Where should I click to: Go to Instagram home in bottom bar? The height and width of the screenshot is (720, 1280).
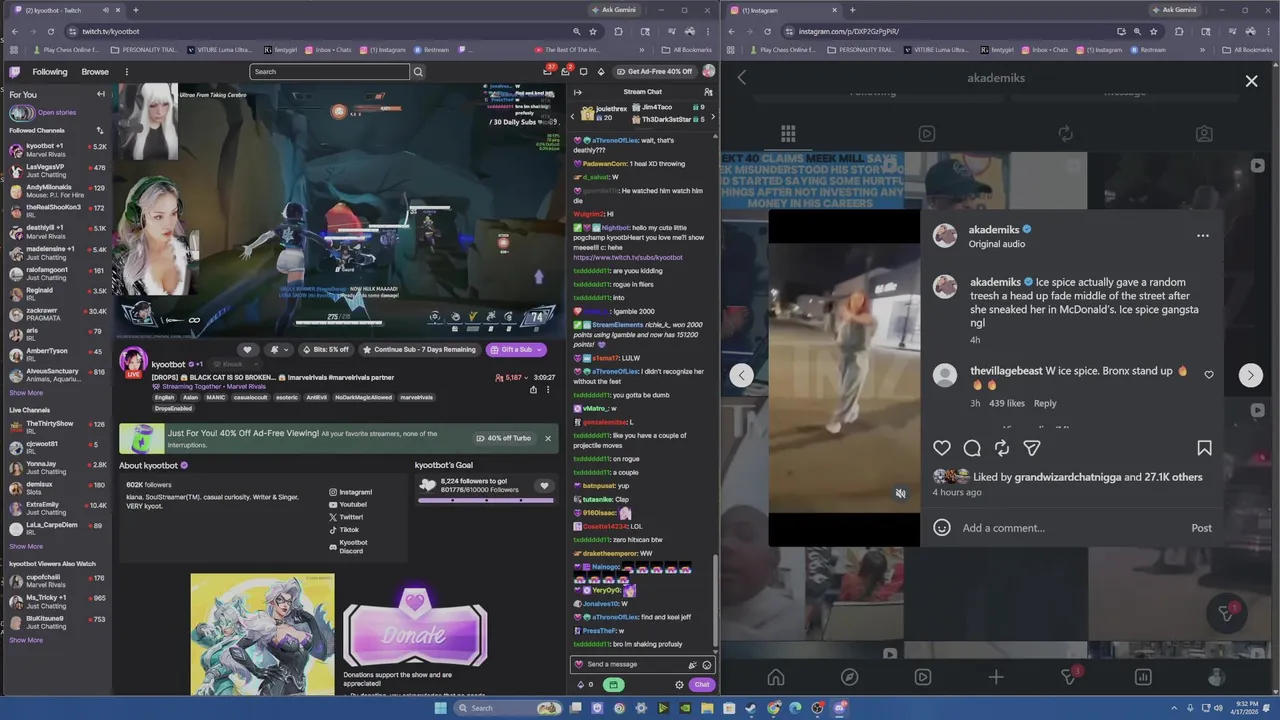point(775,677)
